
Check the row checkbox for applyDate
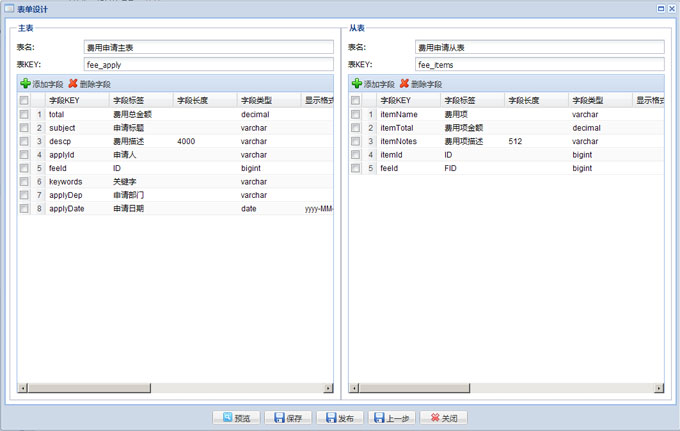(x=24, y=208)
